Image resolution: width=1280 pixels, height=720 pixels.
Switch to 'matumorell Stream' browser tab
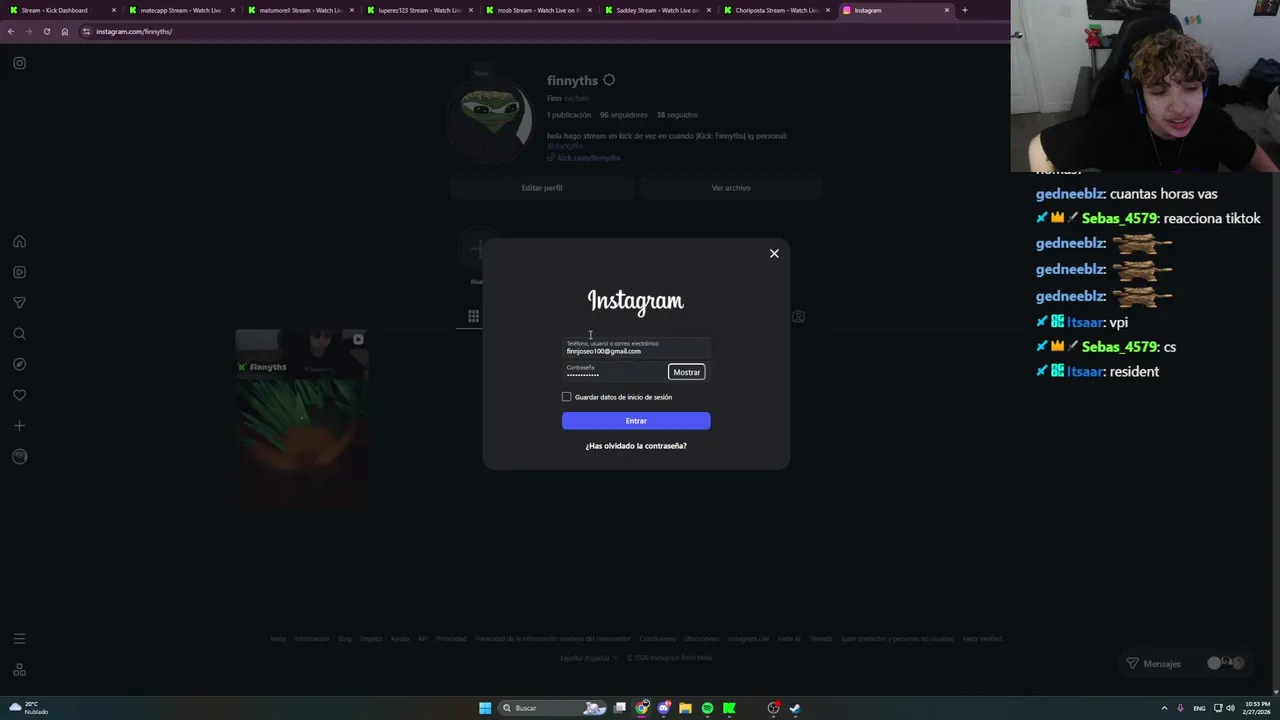point(299,10)
